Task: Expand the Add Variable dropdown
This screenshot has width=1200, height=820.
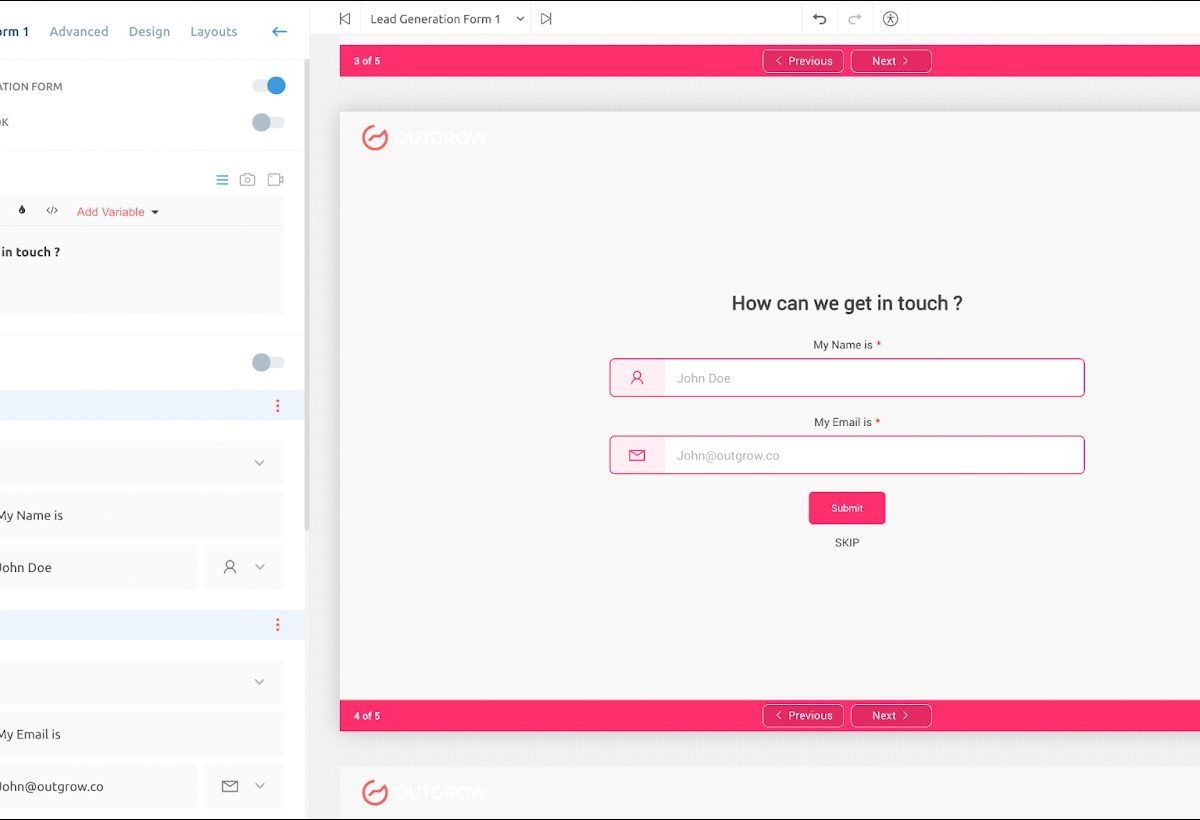Action: (x=118, y=212)
